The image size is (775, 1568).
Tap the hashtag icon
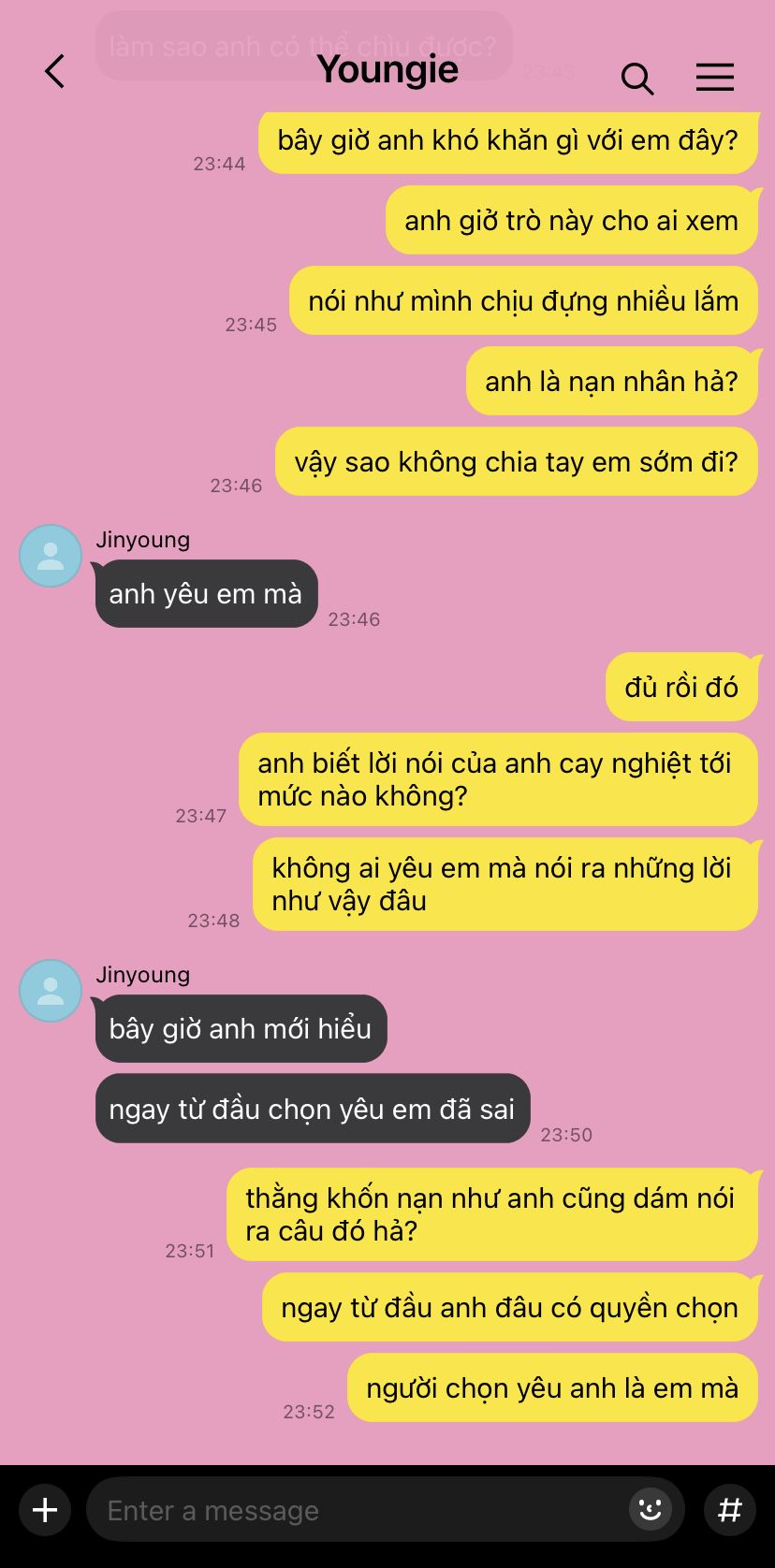click(730, 1510)
